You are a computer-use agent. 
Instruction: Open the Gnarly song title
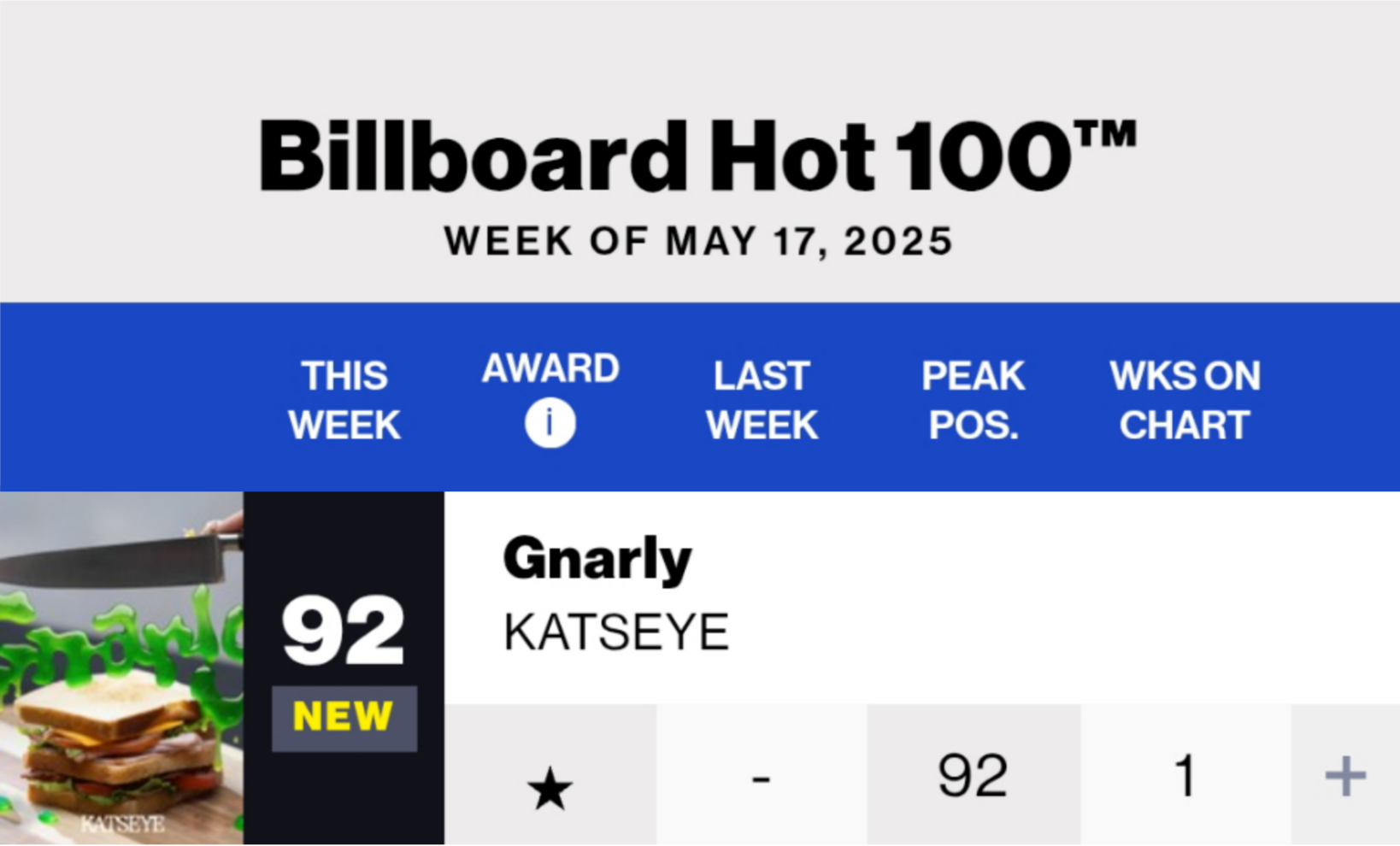pos(597,561)
